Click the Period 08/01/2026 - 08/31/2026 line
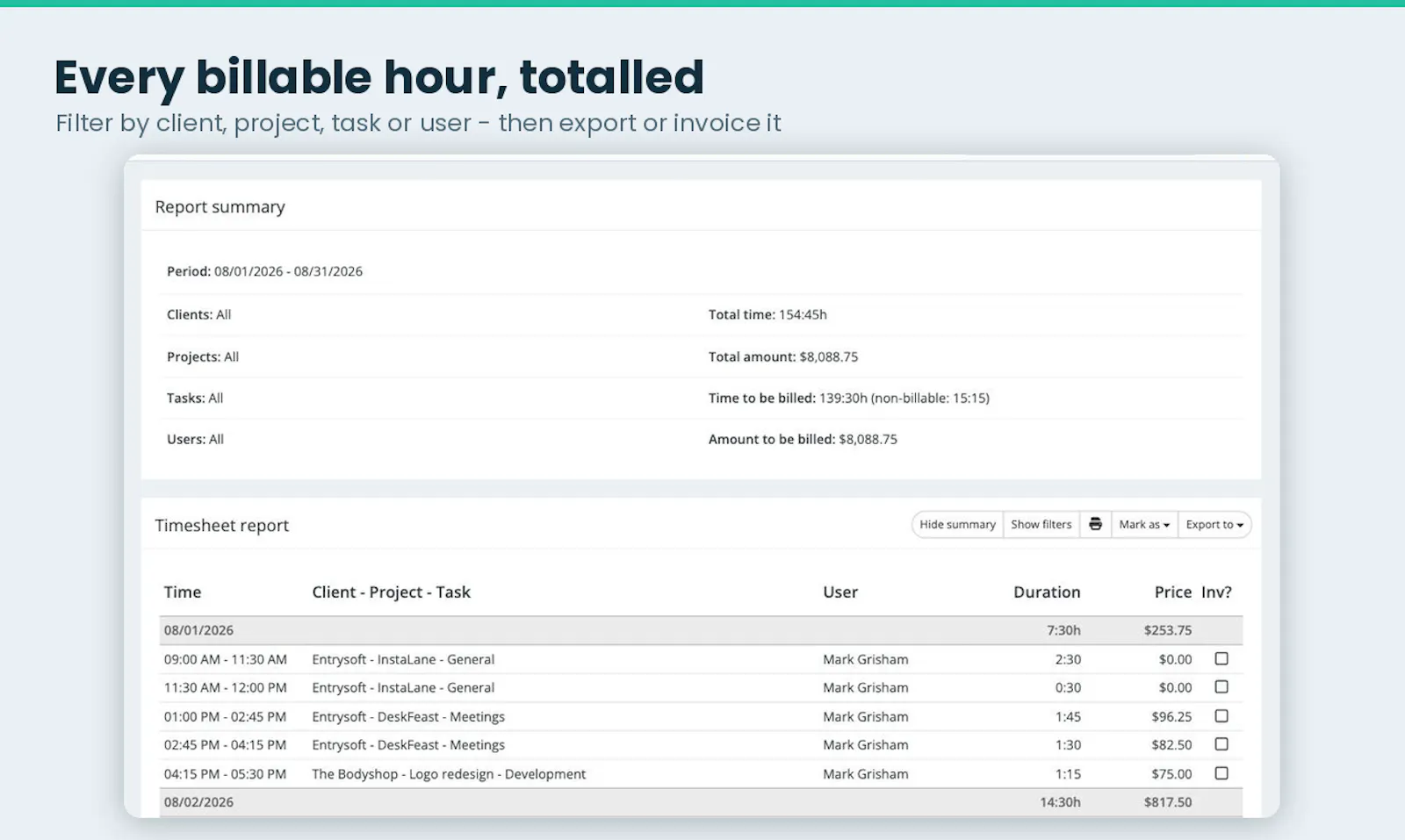 coord(264,271)
